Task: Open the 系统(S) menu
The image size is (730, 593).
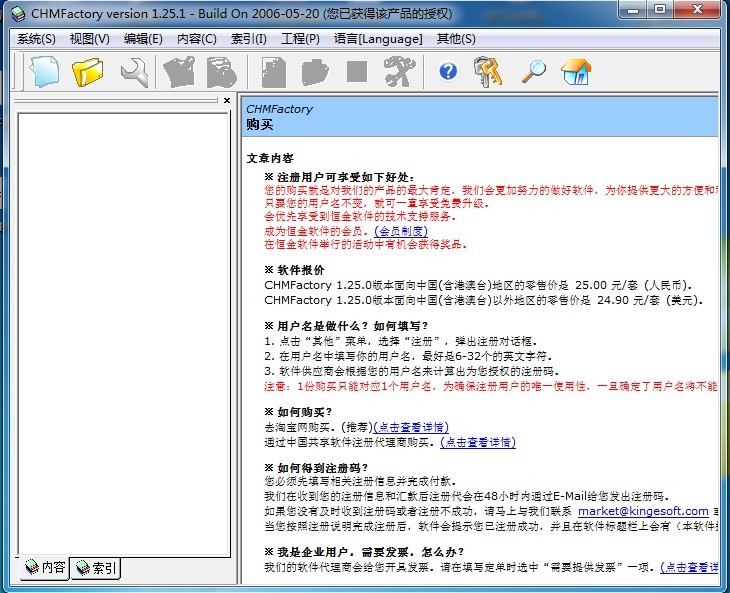Action: click(37, 39)
